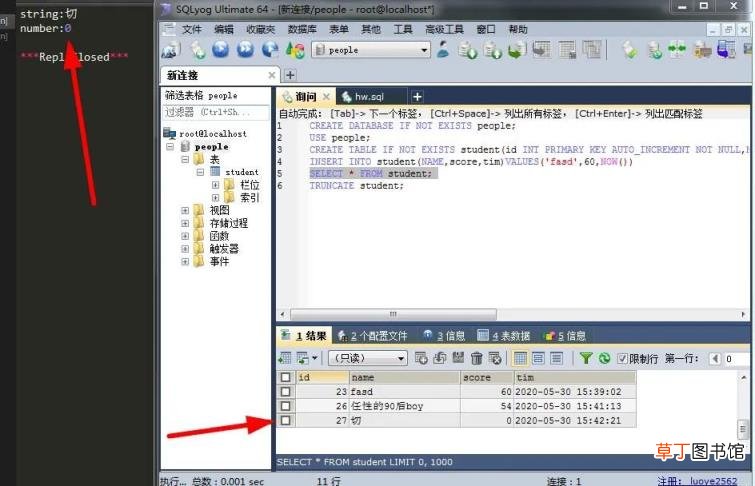Toggle the 限制行 limit rows checkbox
Screen dimensions: 755x486
622,358
